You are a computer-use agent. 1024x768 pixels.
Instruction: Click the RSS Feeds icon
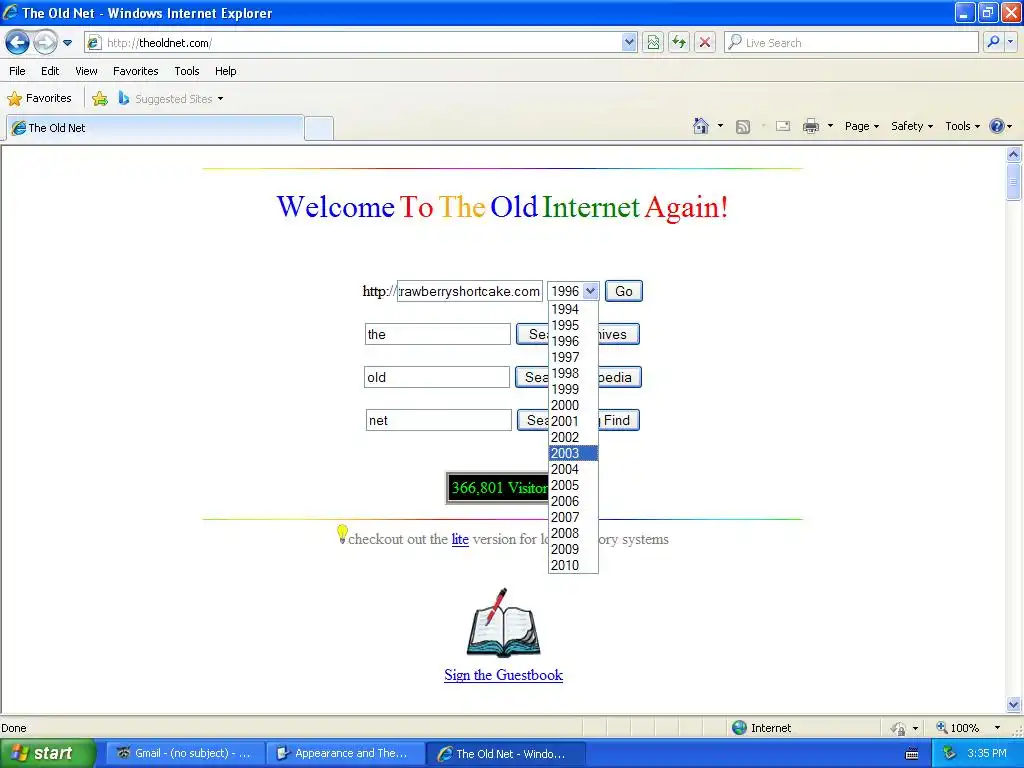point(743,127)
